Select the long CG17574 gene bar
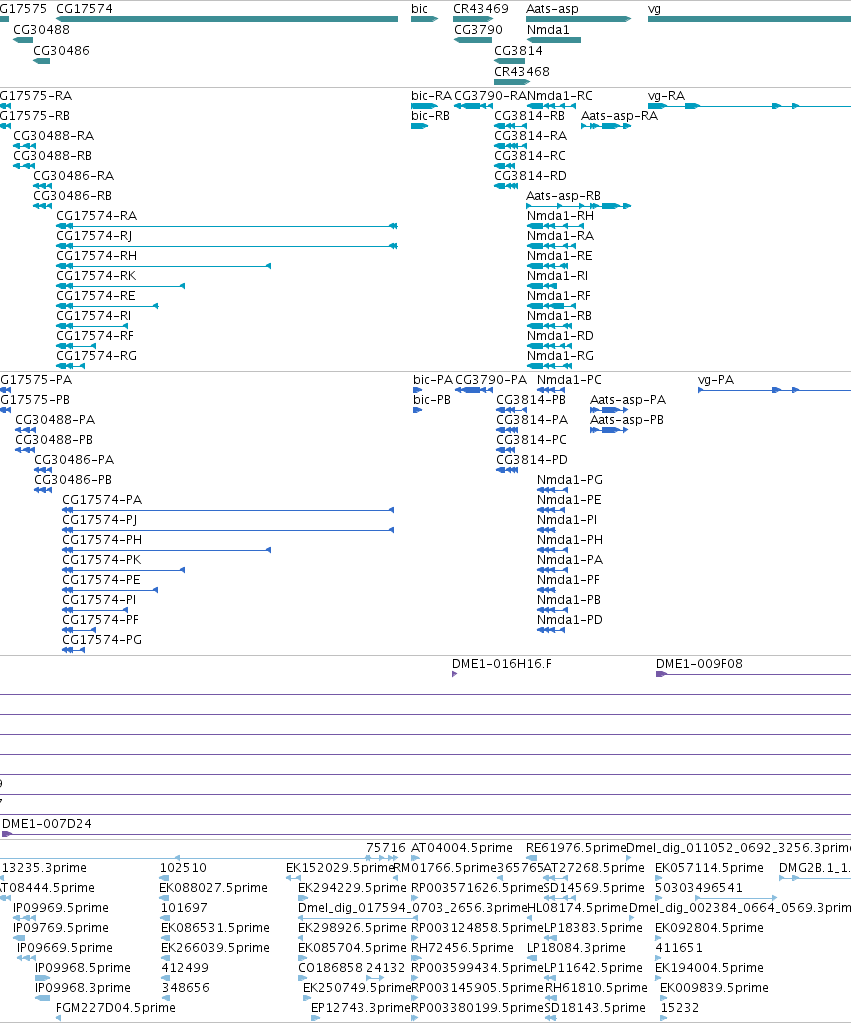The height and width of the screenshot is (1023, 851). (226, 19)
